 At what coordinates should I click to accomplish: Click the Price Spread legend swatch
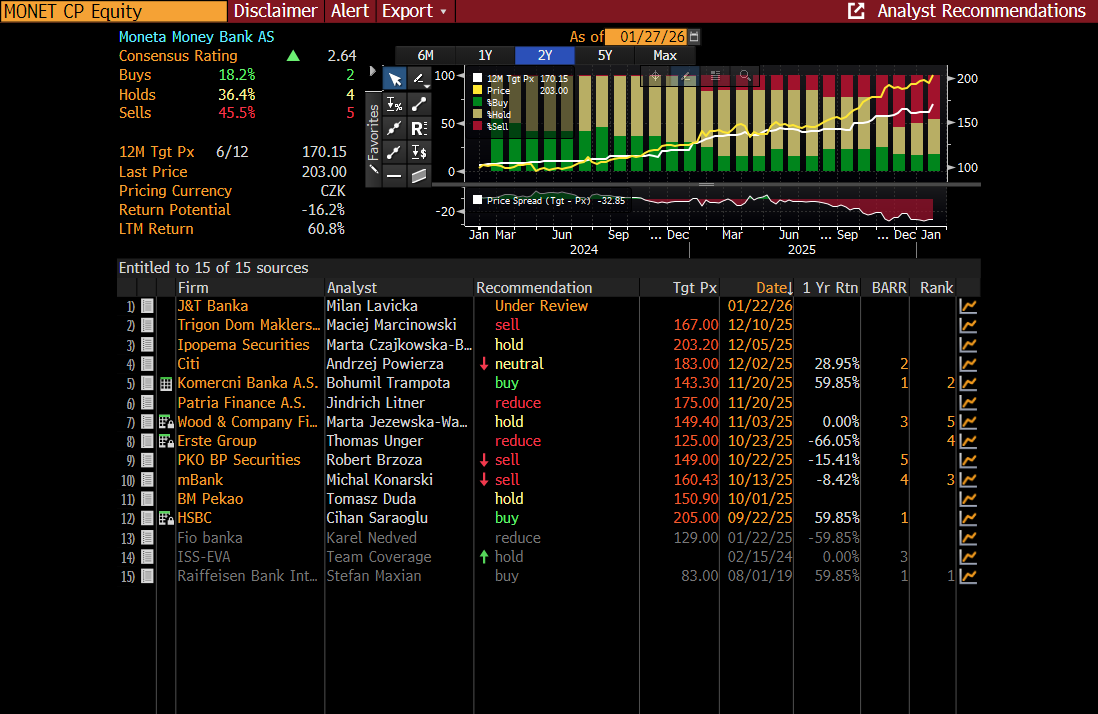478,200
